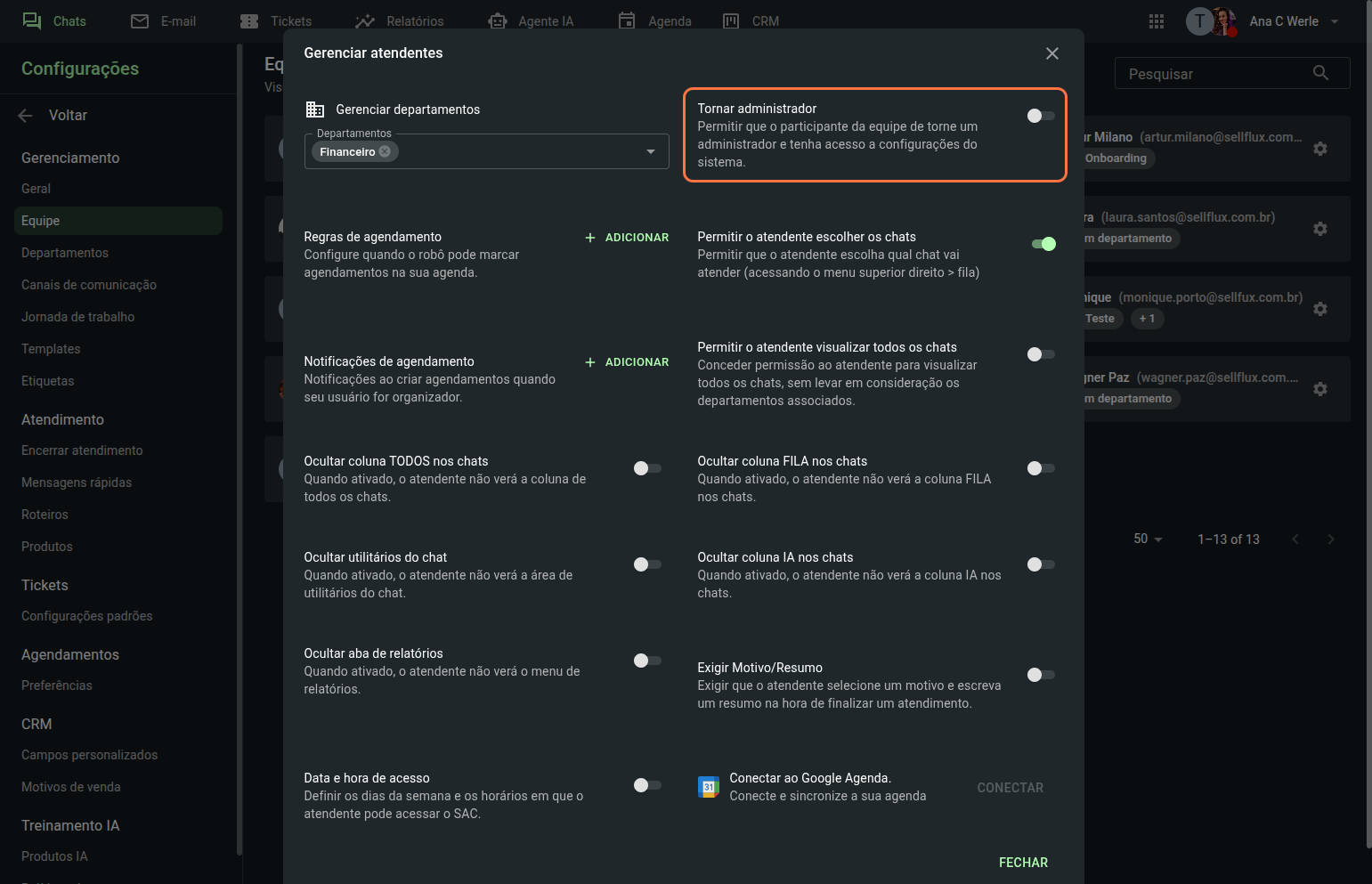
Task: Open settings gear for Artur Milano
Action: click(1320, 149)
